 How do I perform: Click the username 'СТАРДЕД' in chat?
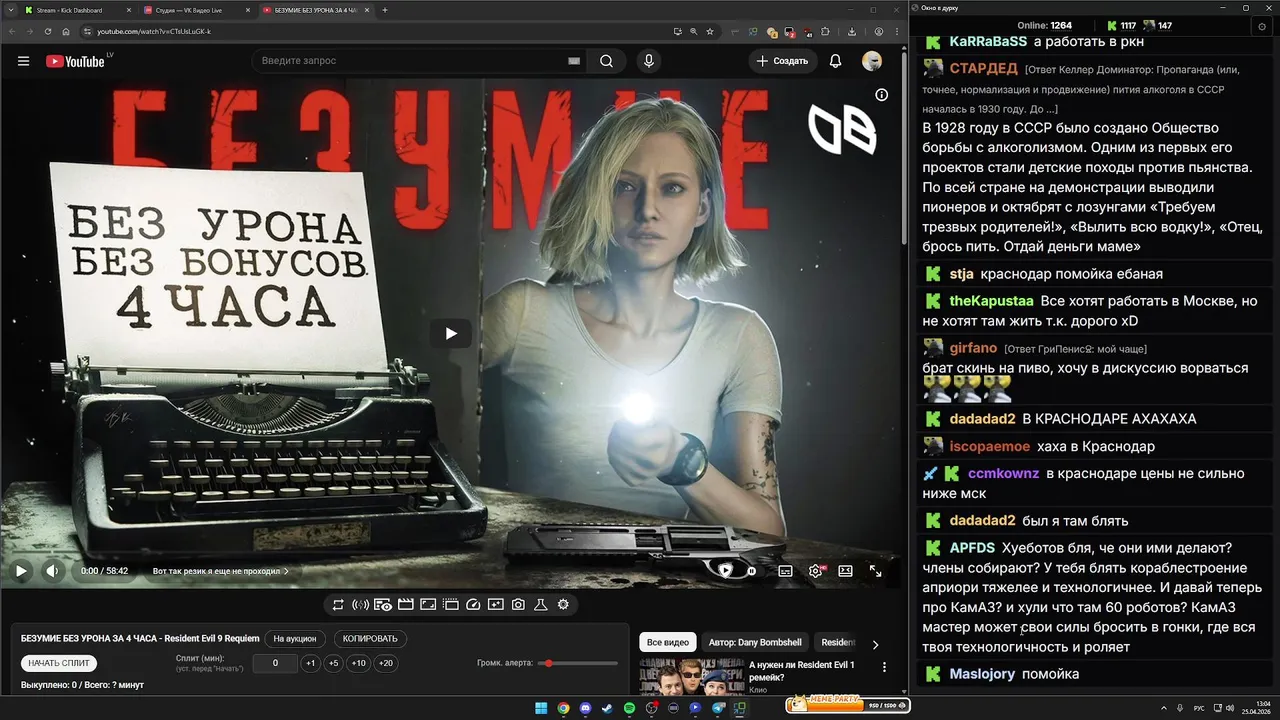[984, 68]
